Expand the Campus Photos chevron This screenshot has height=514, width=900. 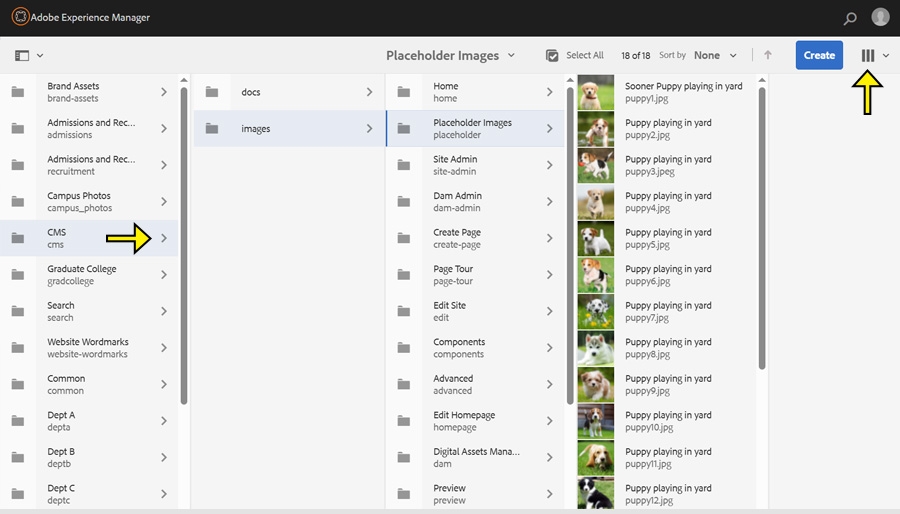tap(164, 201)
